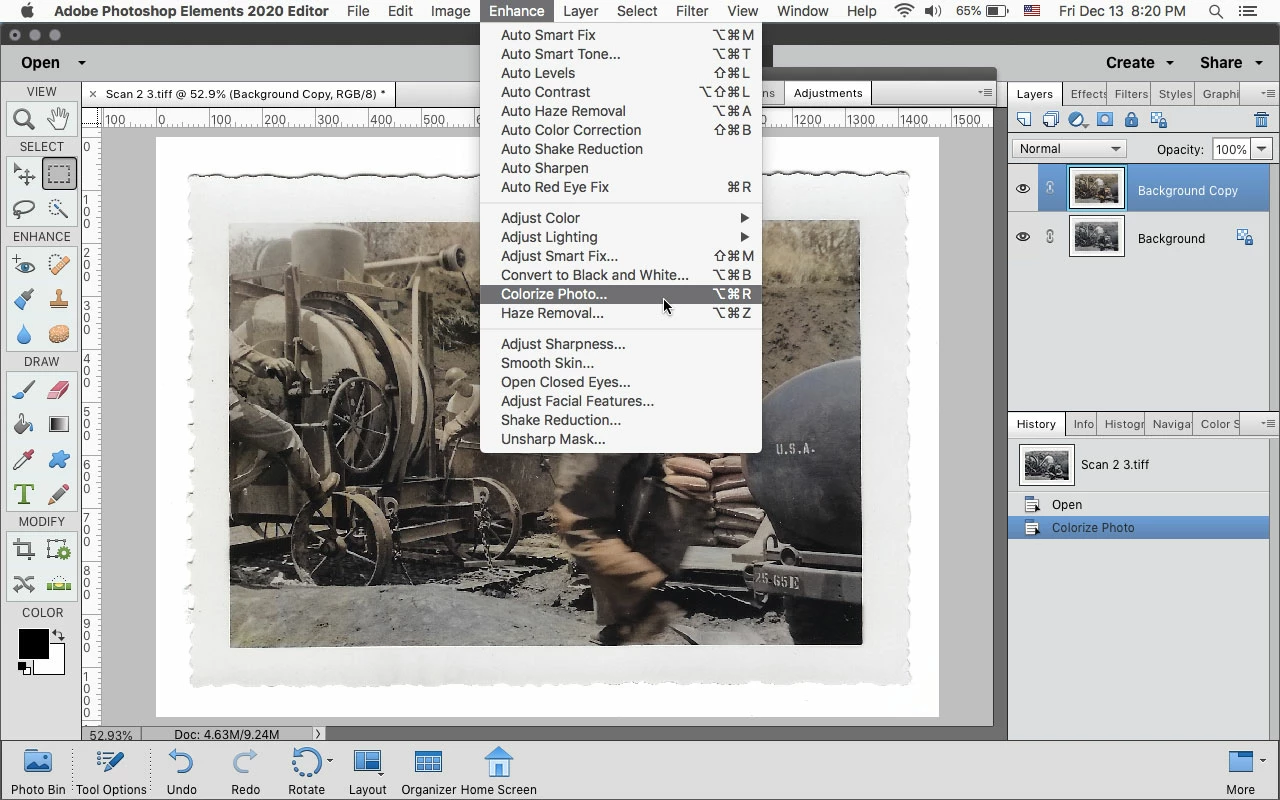Select the Crop tool

(24, 549)
